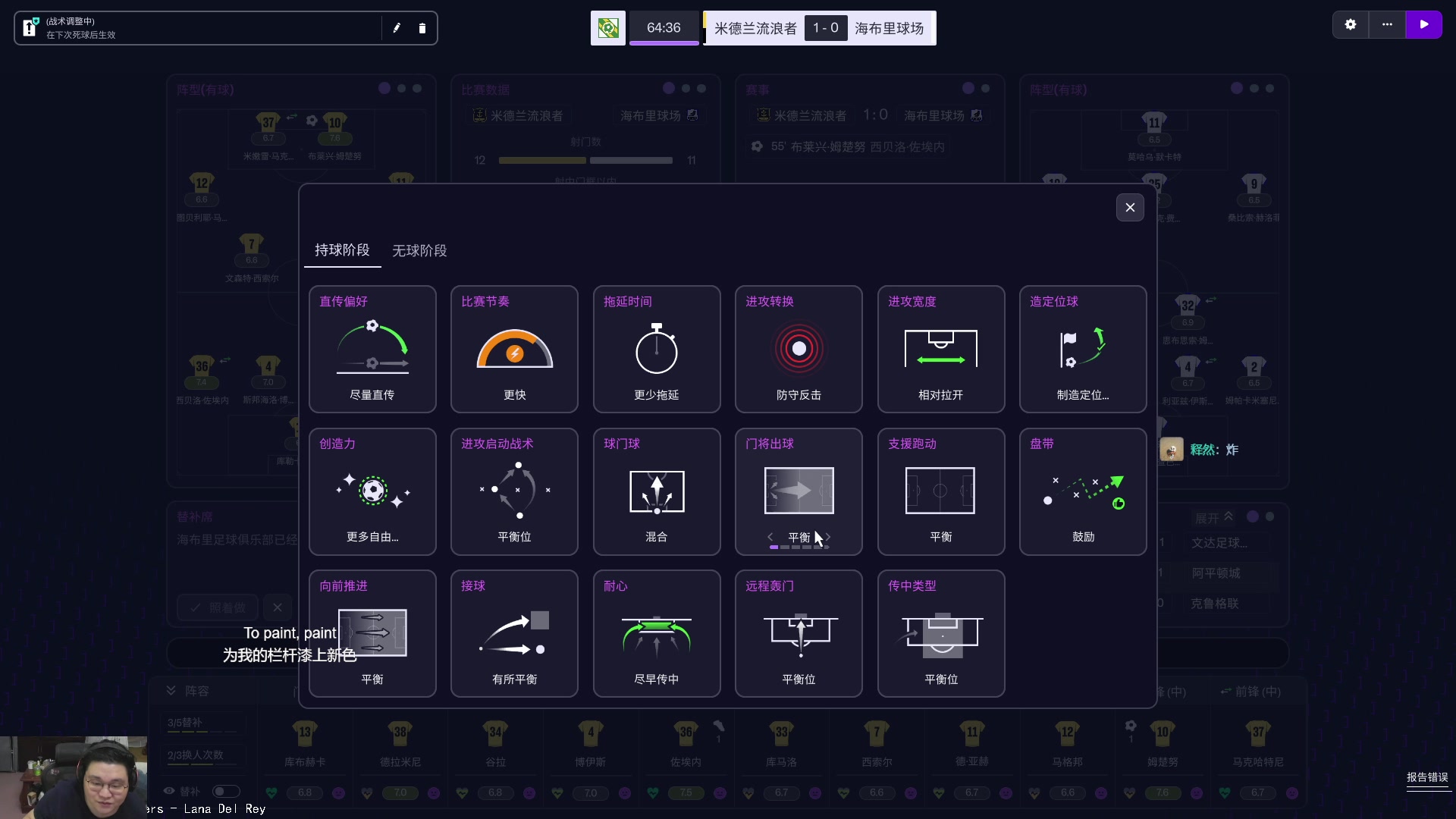
Task: Click the pencil edit icon in tactic bar
Action: coord(397,28)
